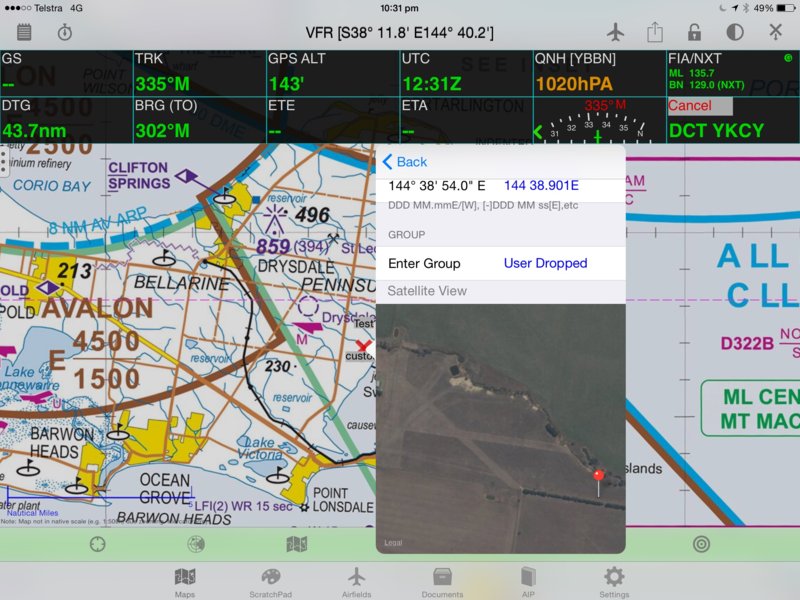Screen dimensions: 800x600
Task: Tap the red pin in satellite view
Action: pos(598,477)
